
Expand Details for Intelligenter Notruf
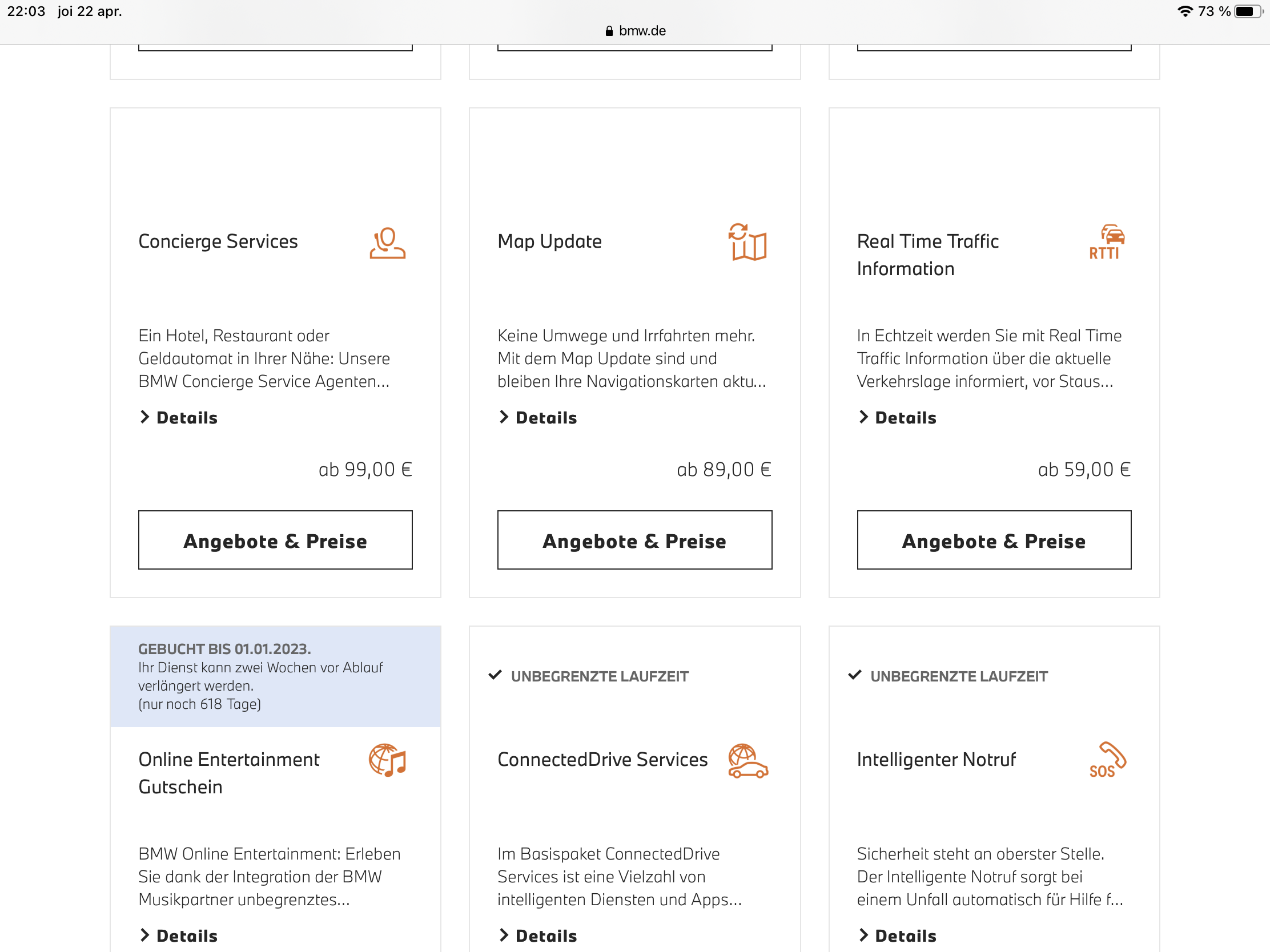point(897,936)
